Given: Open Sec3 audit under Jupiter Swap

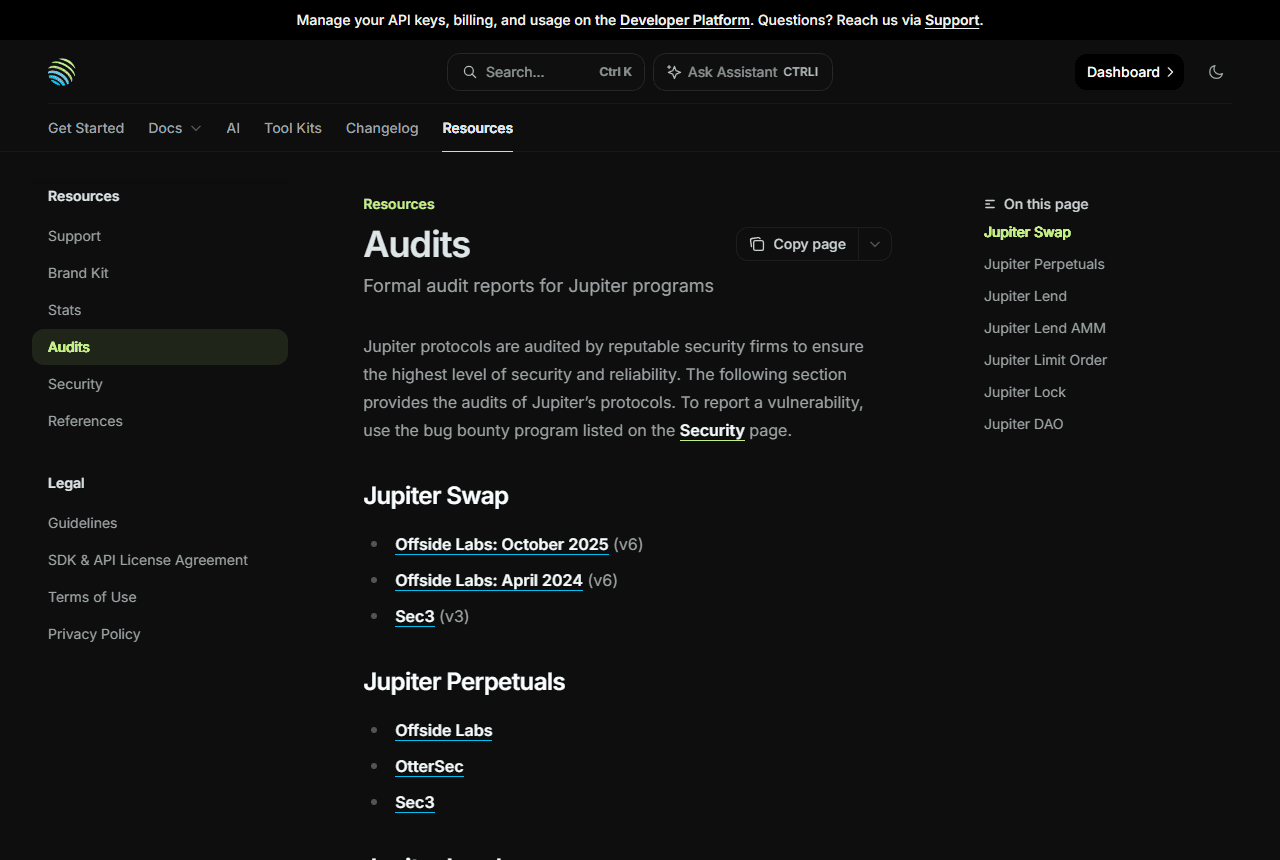Looking at the screenshot, I should click(415, 616).
